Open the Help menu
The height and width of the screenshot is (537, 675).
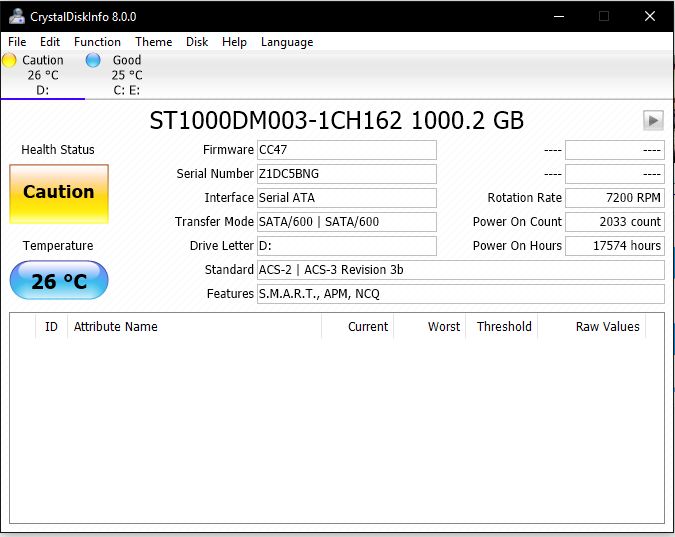234,42
